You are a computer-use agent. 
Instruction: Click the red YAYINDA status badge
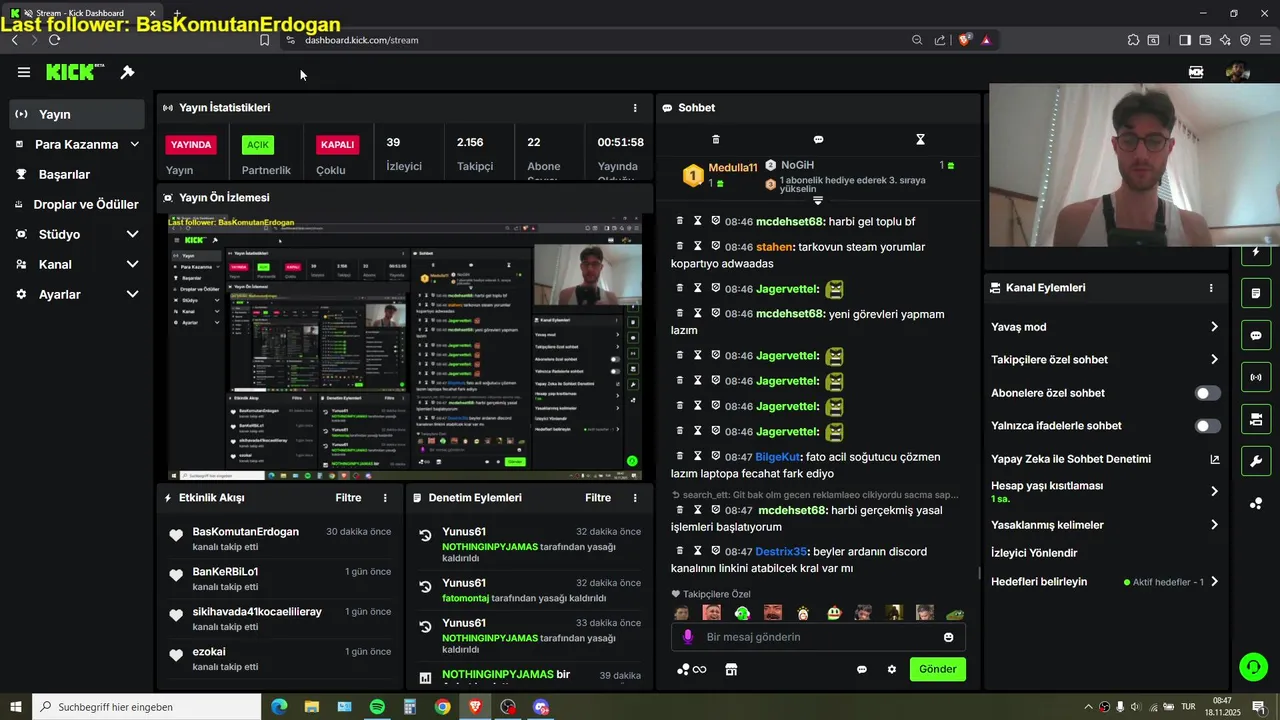(x=191, y=145)
